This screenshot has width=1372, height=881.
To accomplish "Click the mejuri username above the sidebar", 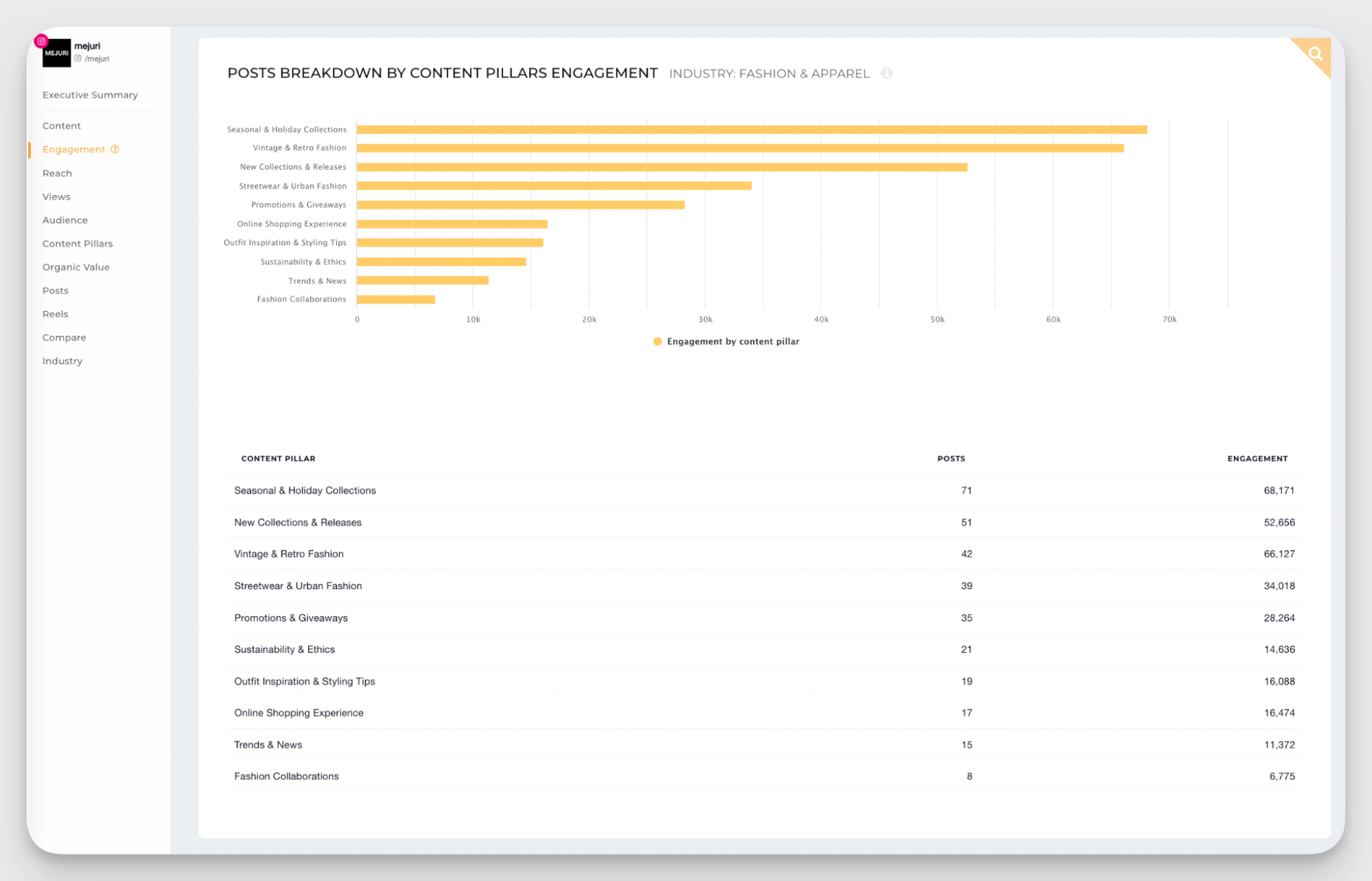I will pos(88,46).
